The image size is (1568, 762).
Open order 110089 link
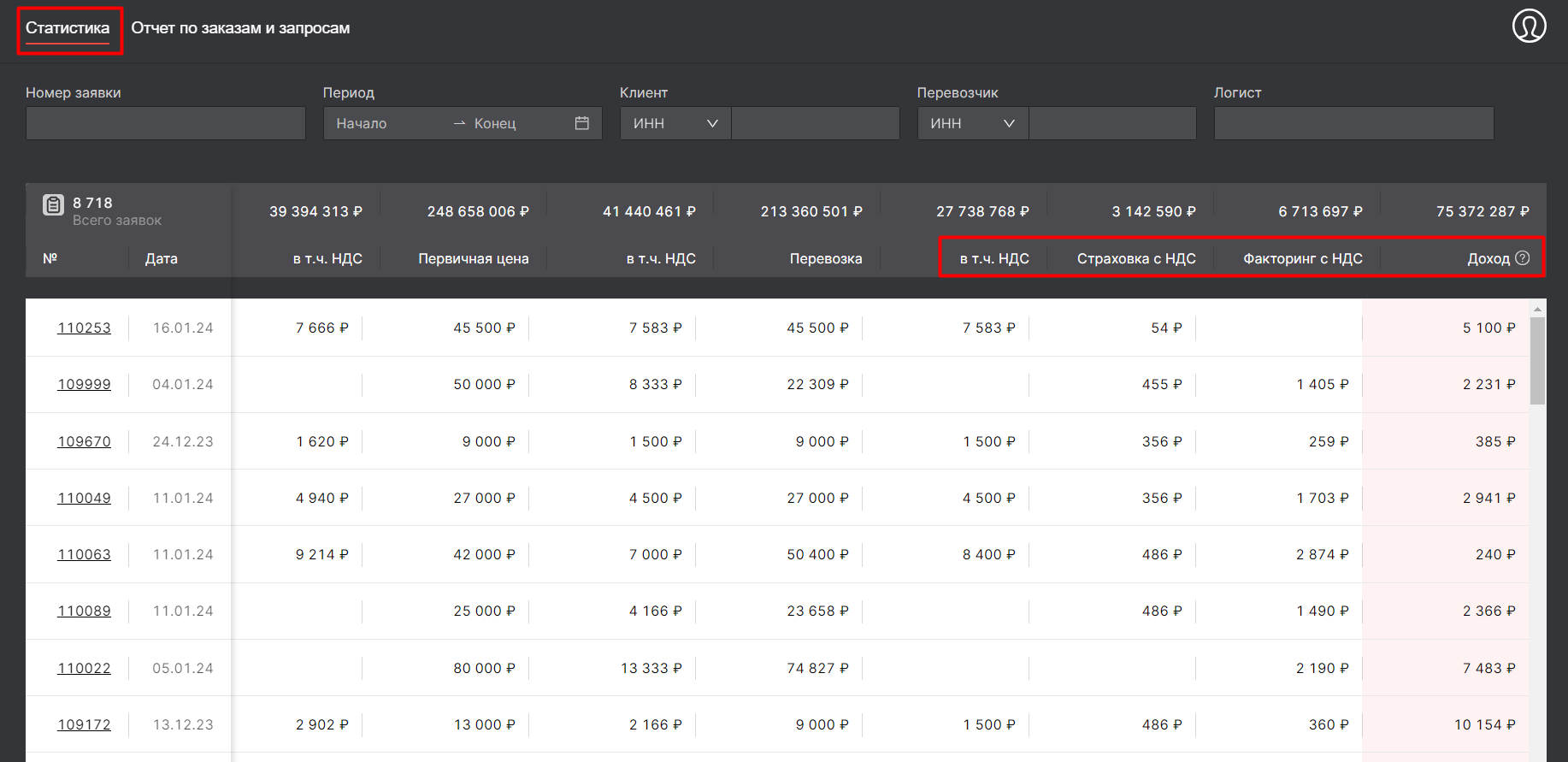pyautogui.click(x=84, y=611)
